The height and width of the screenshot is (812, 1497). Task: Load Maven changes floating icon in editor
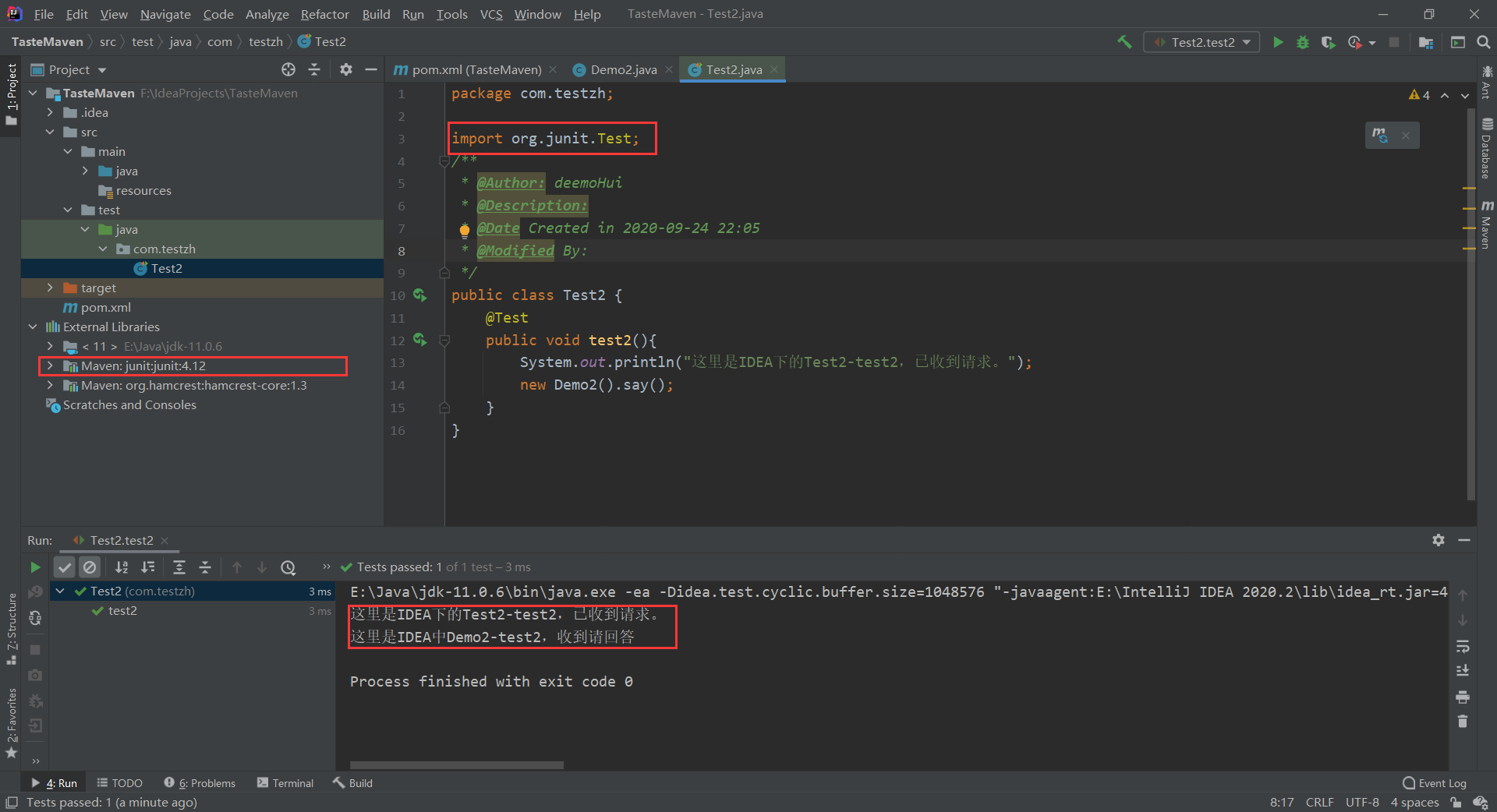(x=1380, y=135)
